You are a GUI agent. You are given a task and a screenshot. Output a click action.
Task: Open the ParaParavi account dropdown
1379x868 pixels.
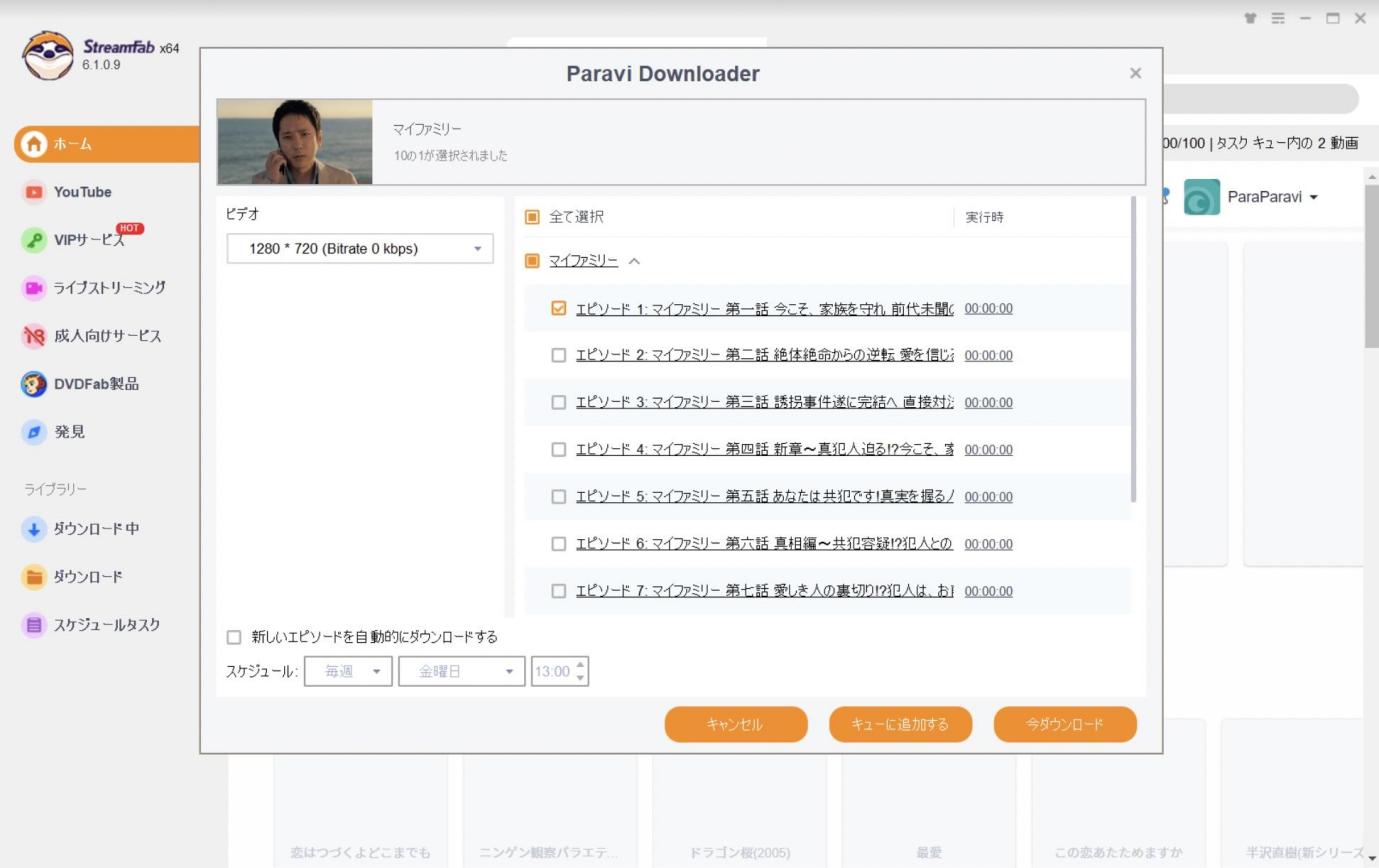1272,197
